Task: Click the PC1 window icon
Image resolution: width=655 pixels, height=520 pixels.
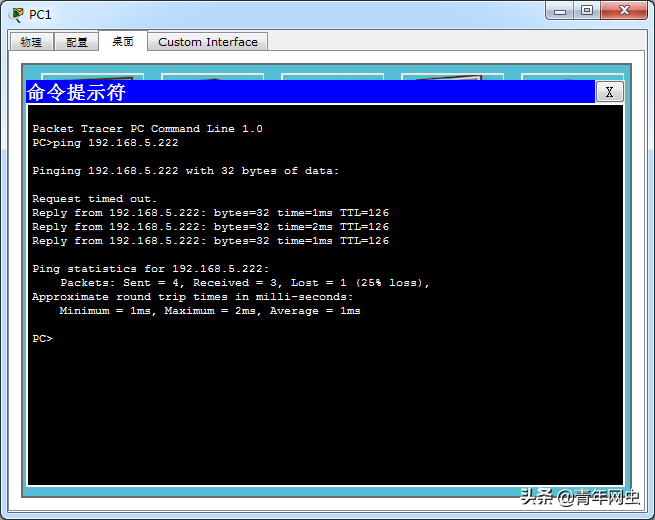Action: click(17, 15)
